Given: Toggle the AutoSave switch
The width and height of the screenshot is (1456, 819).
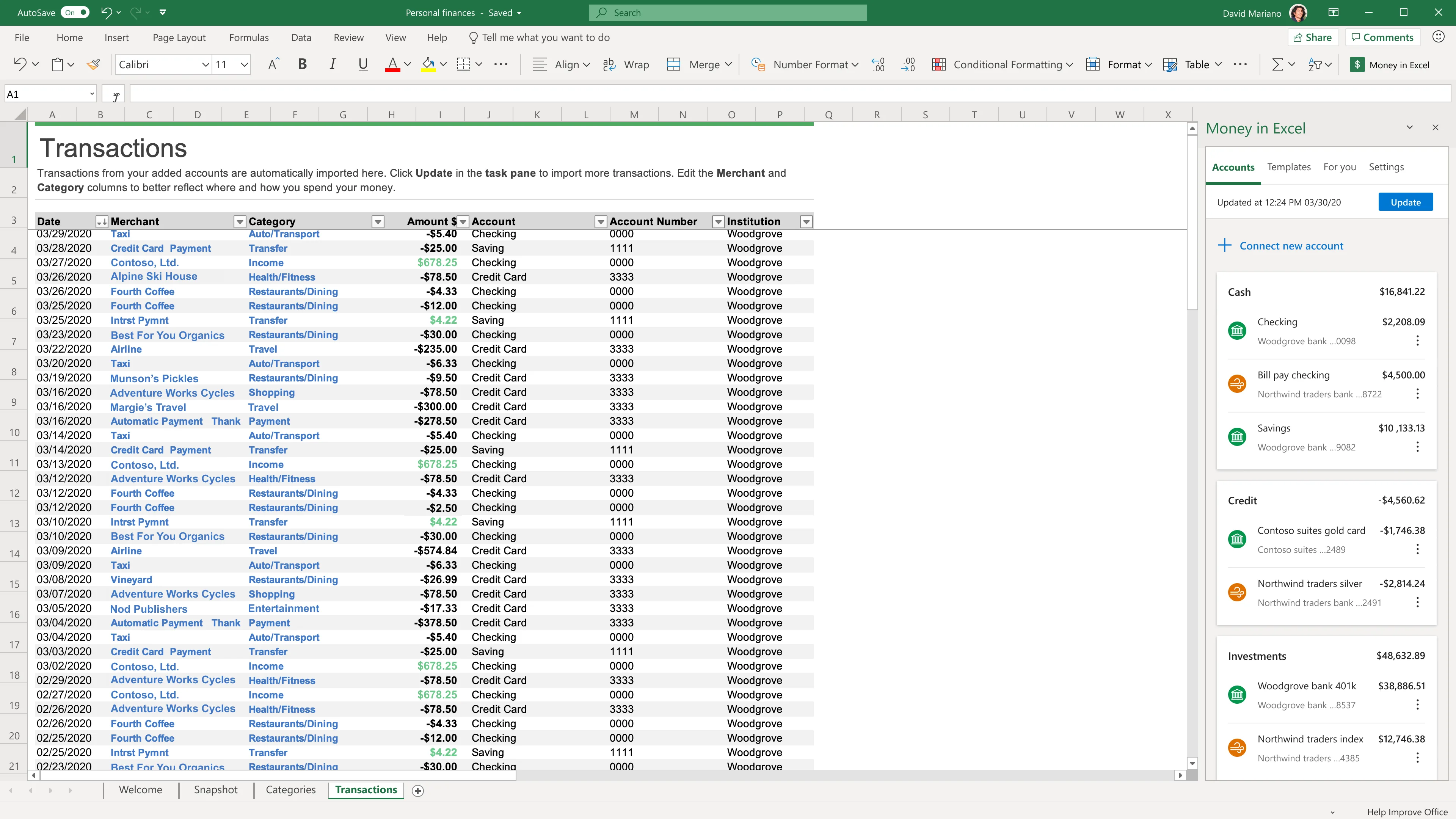Looking at the screenshot, I should (75, 13).
